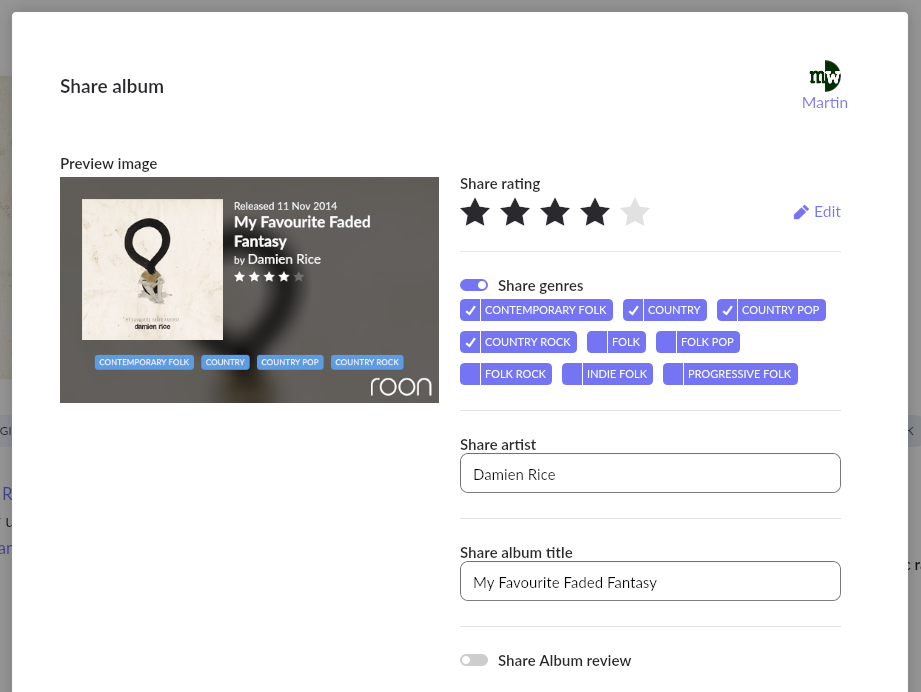Click the Contemporary Folk tag in preview

(144, 362)
